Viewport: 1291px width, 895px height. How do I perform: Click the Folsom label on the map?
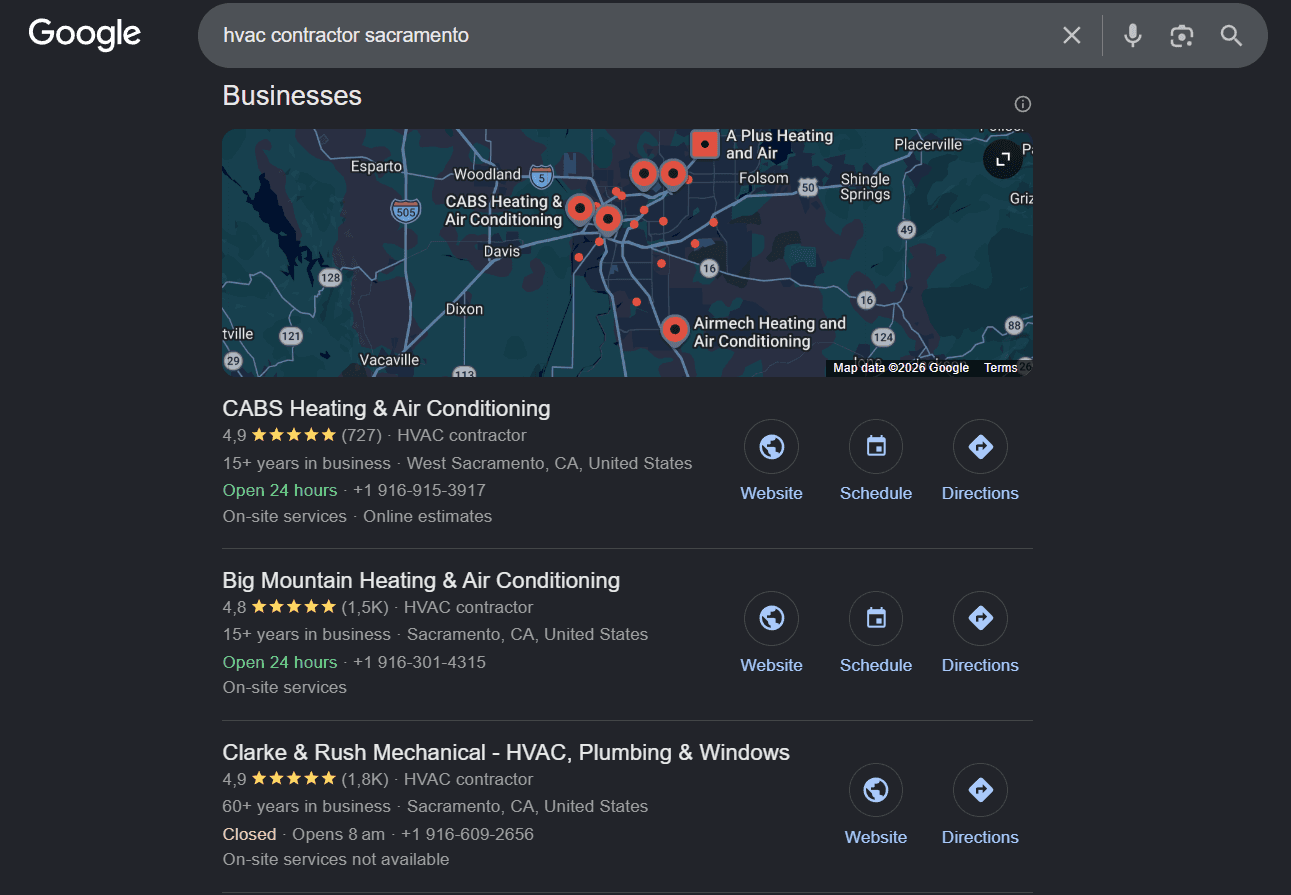tap(764, 178)
